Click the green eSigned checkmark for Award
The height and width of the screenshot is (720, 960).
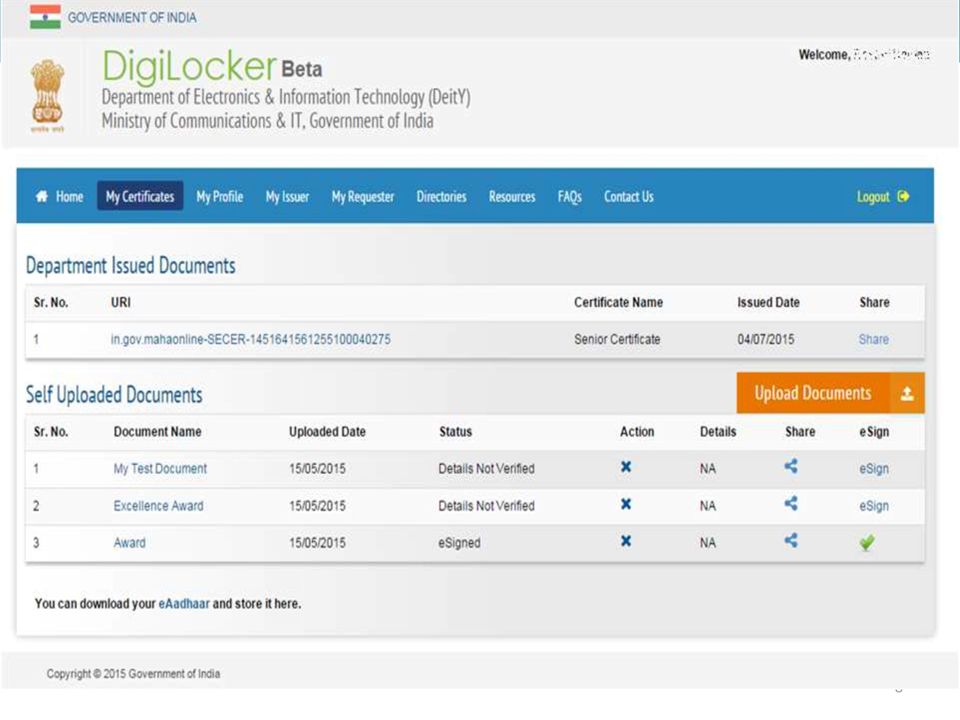(x=867, y=542)
